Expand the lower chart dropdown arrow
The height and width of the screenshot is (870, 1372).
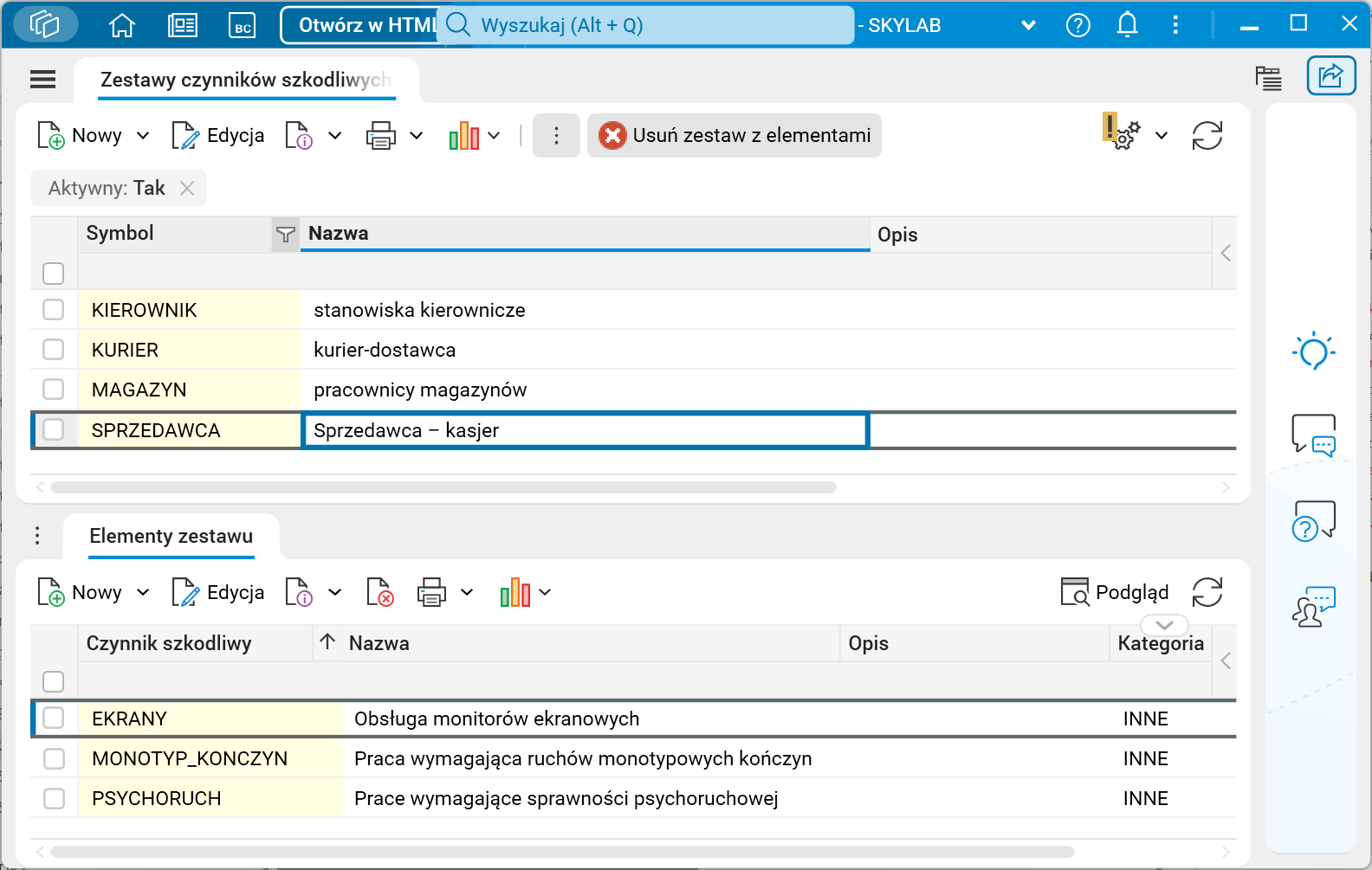(545, 592)
